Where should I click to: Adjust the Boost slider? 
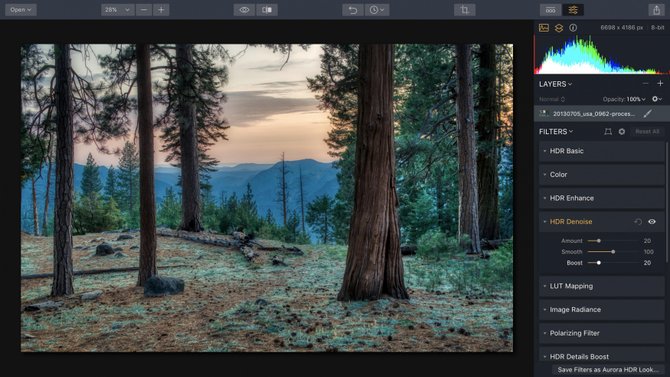(x=614, y=263)
